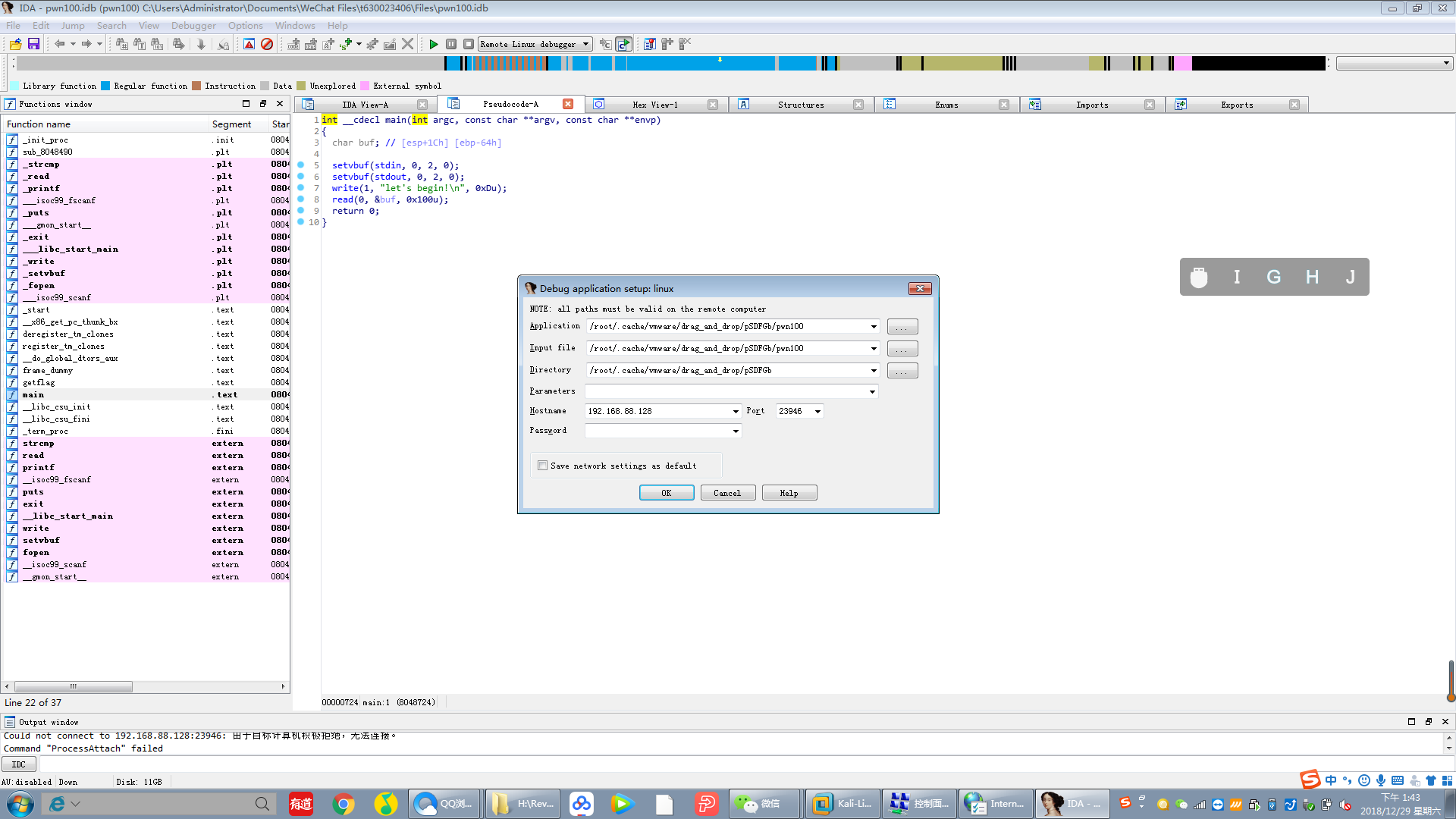Click the green plus create structure icon
Screen dimensions: 1456x819
(x=346, y=44)
